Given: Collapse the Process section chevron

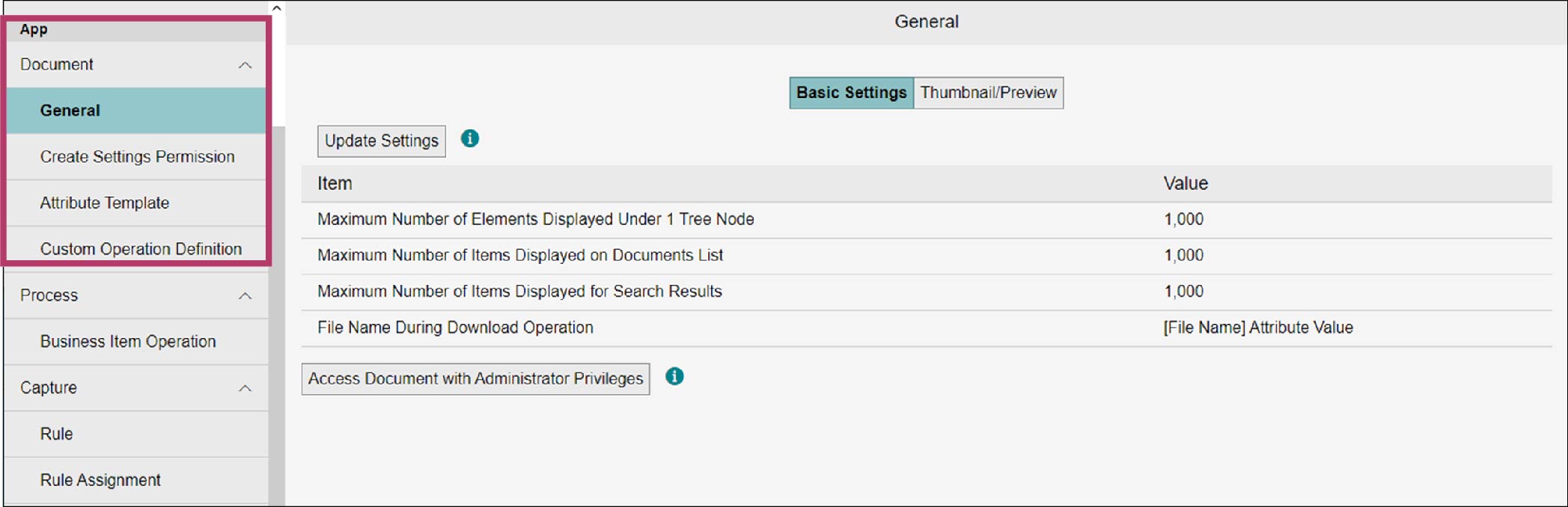Looking at the screenshot, I should [x=245, y=296].
